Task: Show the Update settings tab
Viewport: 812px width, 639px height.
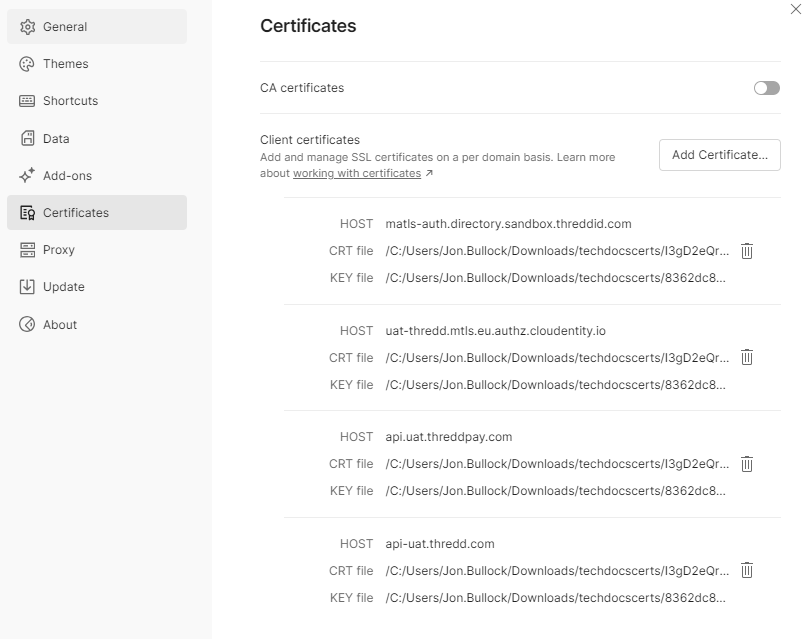Action: click(x=97, y=286)
